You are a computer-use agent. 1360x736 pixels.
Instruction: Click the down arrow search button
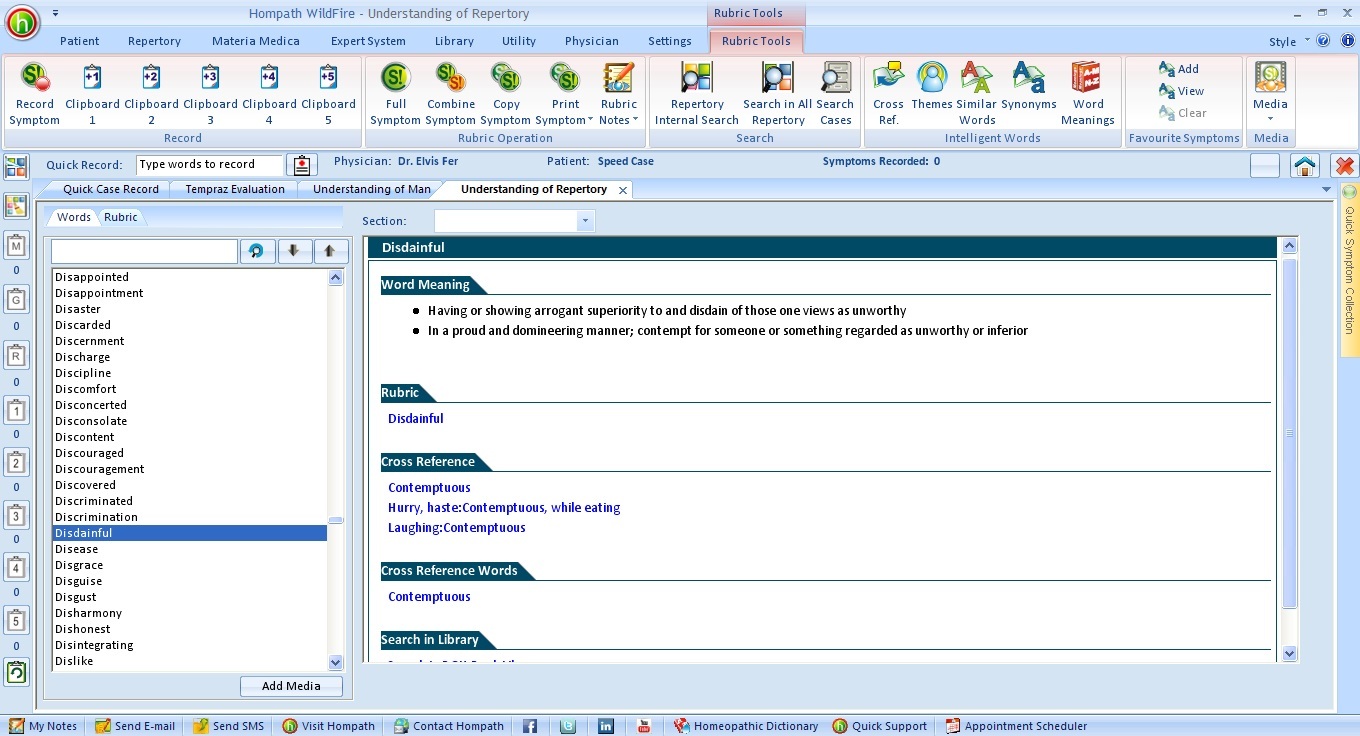click(294, 251)
